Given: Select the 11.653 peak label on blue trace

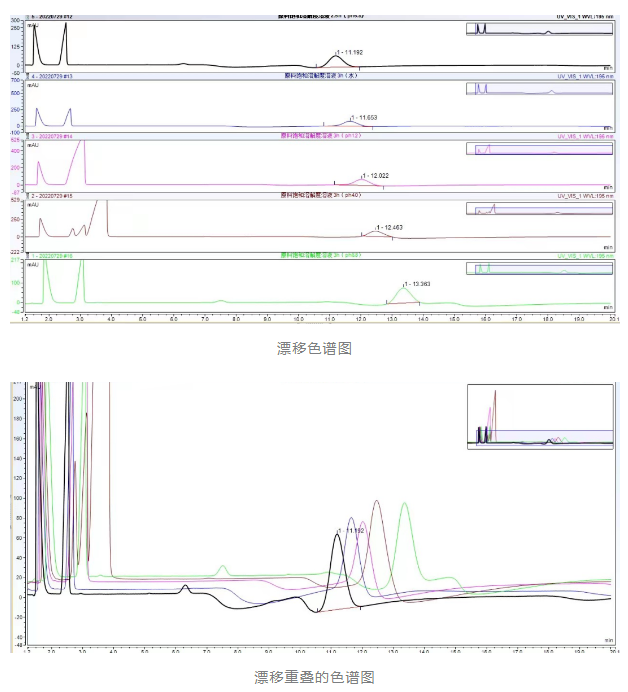Looking at the screenshot, I should (364, 117).
